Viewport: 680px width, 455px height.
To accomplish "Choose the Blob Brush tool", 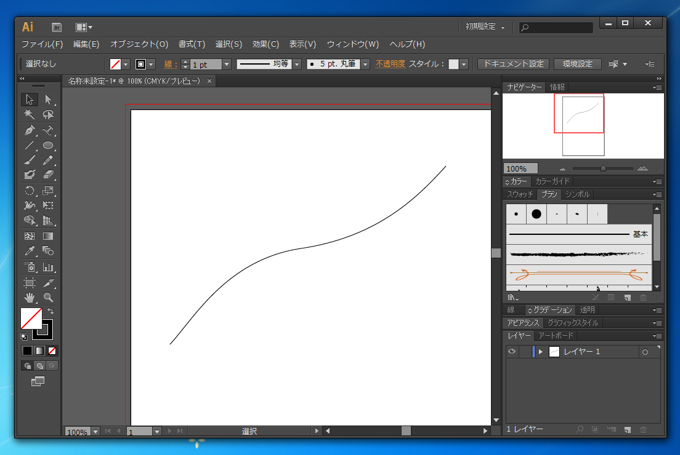I will pos(29,175).
